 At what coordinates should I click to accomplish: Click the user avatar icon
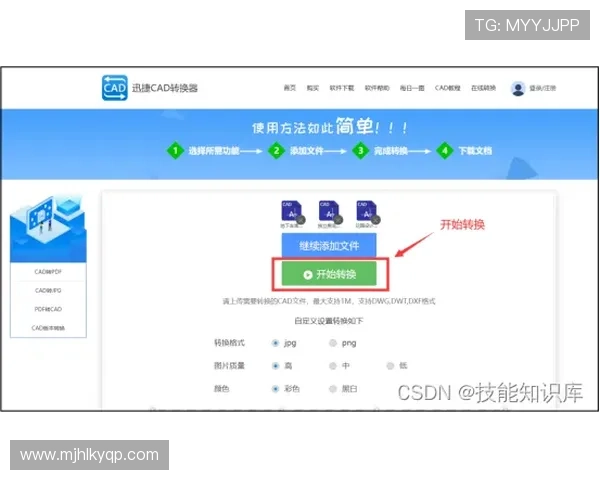click(x=518, y=88)
